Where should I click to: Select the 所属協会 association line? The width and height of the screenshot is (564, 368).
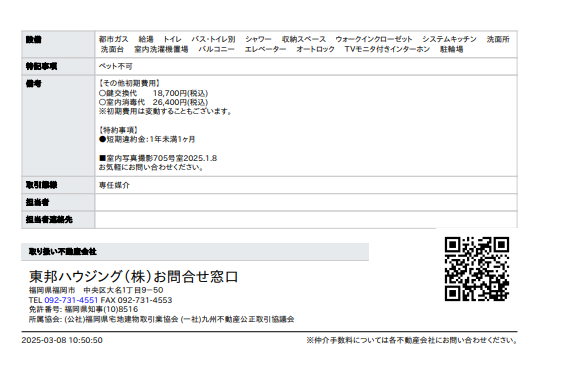click(162, 319)
